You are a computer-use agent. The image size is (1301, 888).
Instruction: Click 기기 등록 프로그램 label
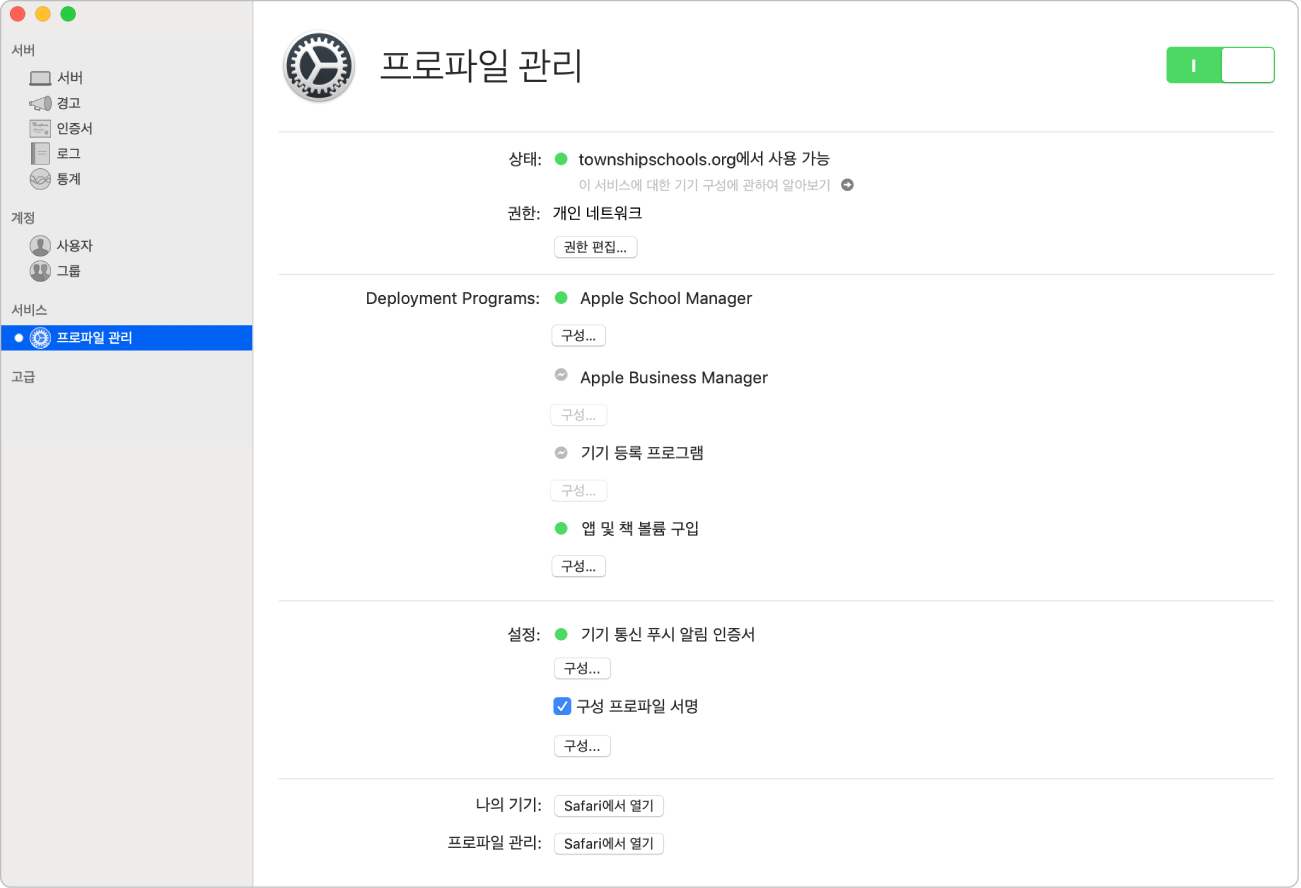coord(642,452)
